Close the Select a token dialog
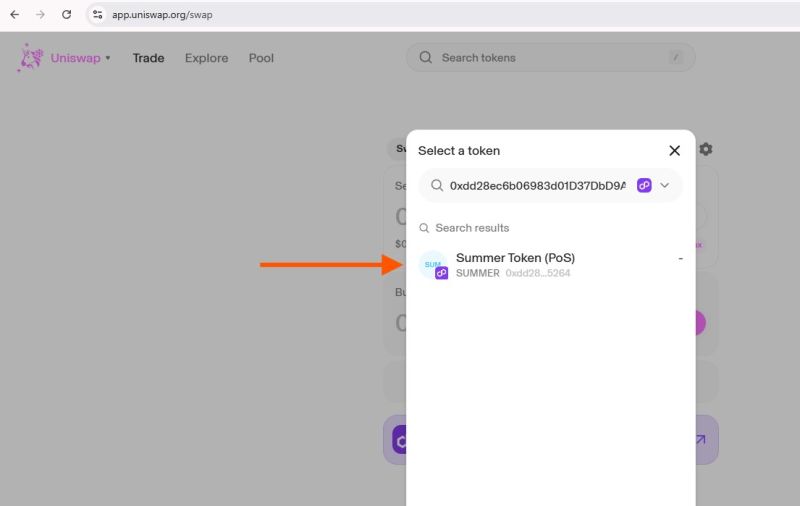This screenshot has height=506, width=800. [x=674, y=150]
